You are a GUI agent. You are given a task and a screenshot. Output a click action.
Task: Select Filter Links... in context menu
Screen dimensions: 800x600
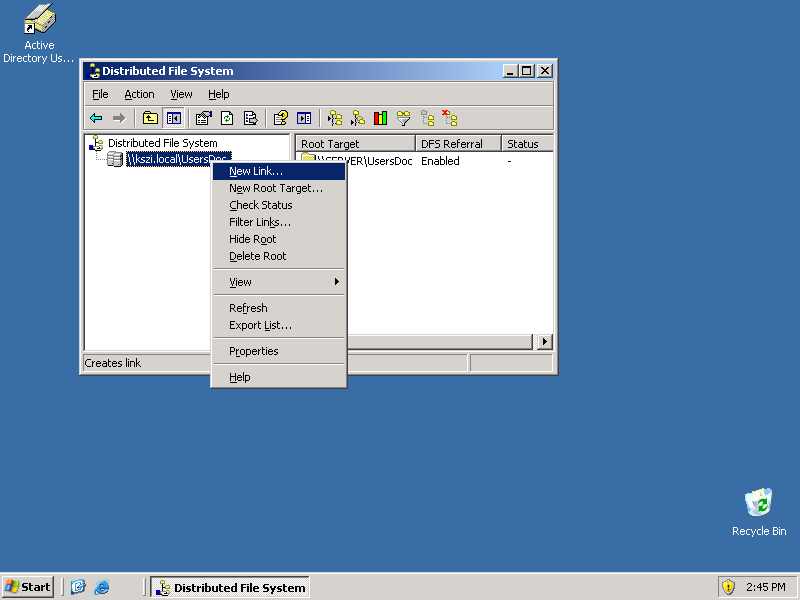279,222
